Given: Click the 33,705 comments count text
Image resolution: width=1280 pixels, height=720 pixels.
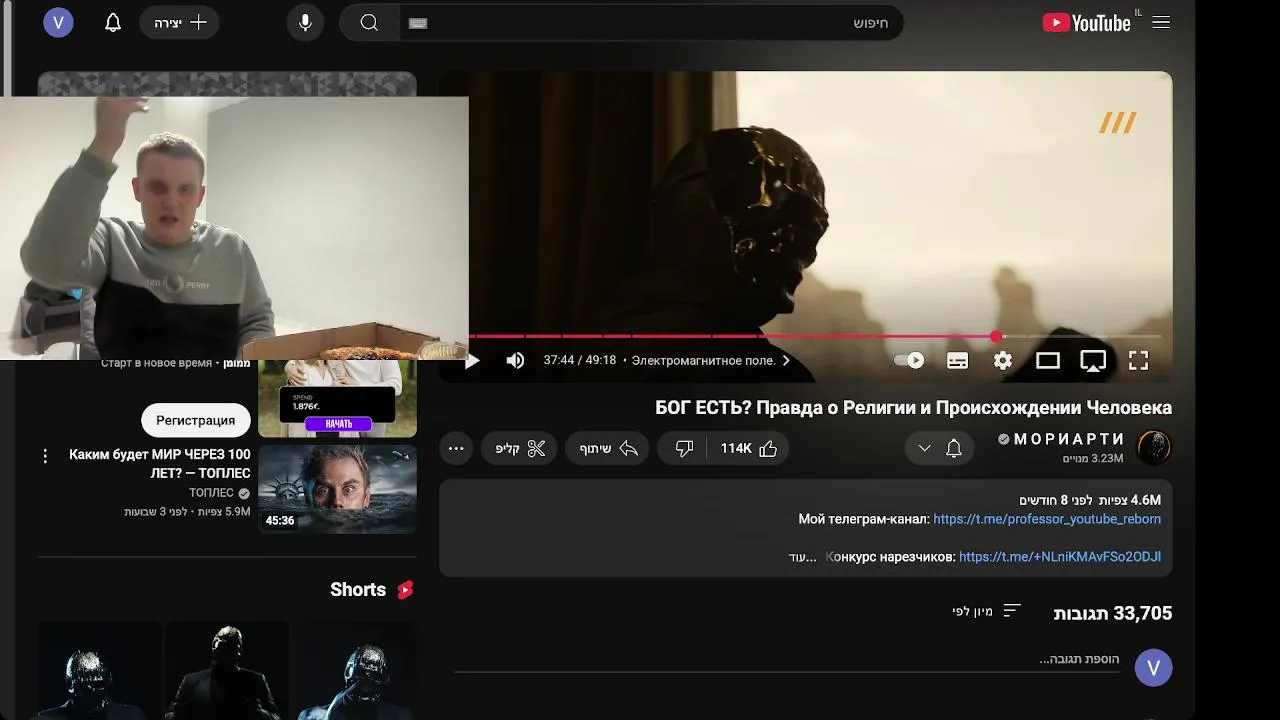Looking at the screenshot, I should click(x=1113, y=613).
